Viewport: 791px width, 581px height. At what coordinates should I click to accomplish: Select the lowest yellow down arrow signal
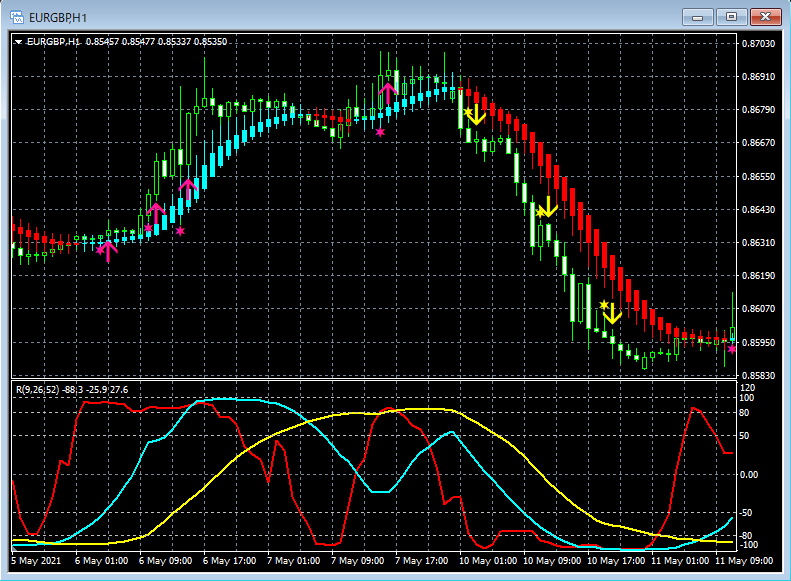tap(612, 313)
